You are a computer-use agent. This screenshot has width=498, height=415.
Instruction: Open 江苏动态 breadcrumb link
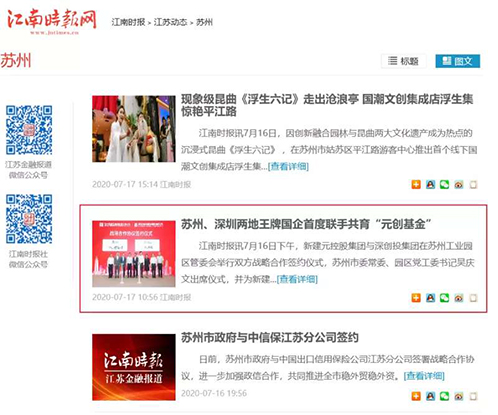point(170,22)
